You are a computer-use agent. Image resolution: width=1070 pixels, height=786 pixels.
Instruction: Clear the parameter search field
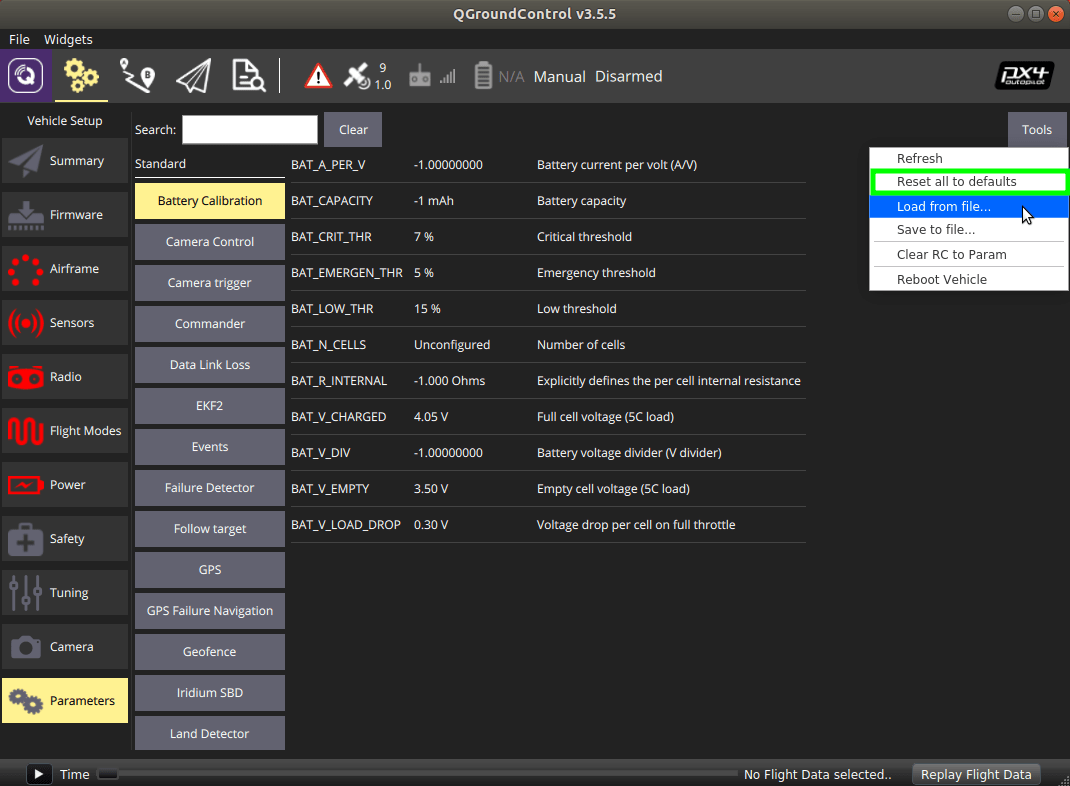coord(353,130)
